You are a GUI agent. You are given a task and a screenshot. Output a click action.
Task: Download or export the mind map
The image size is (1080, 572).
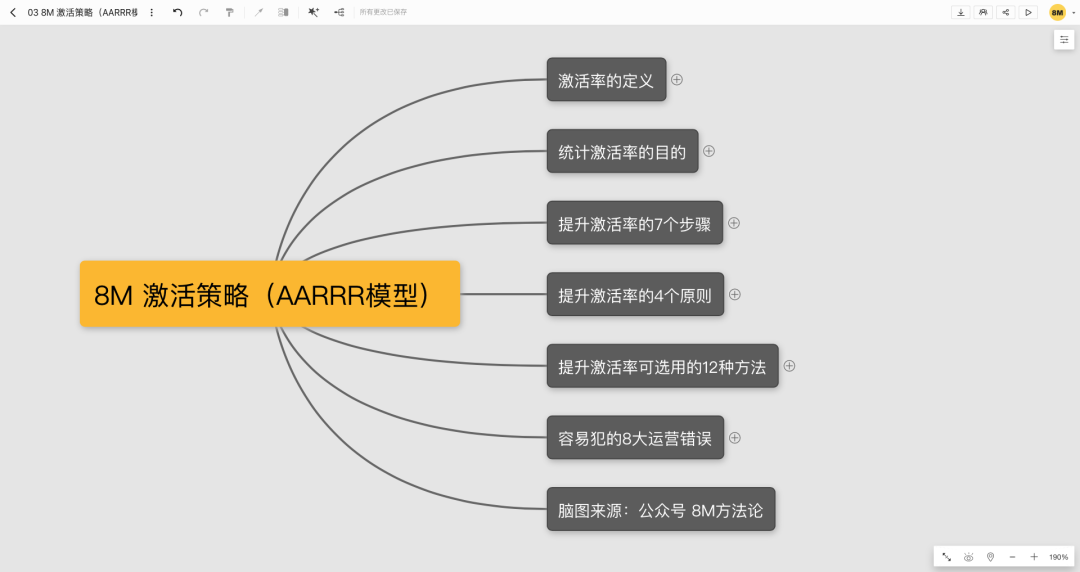(x=961, y=12)
